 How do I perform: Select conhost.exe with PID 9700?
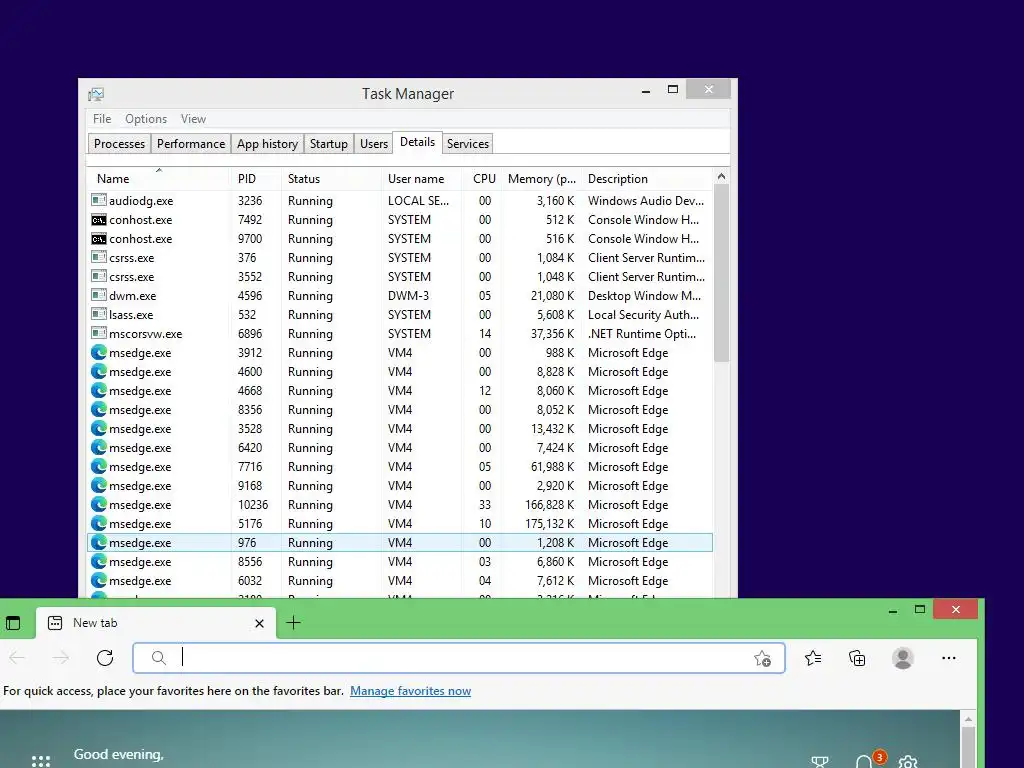point(400,239)
